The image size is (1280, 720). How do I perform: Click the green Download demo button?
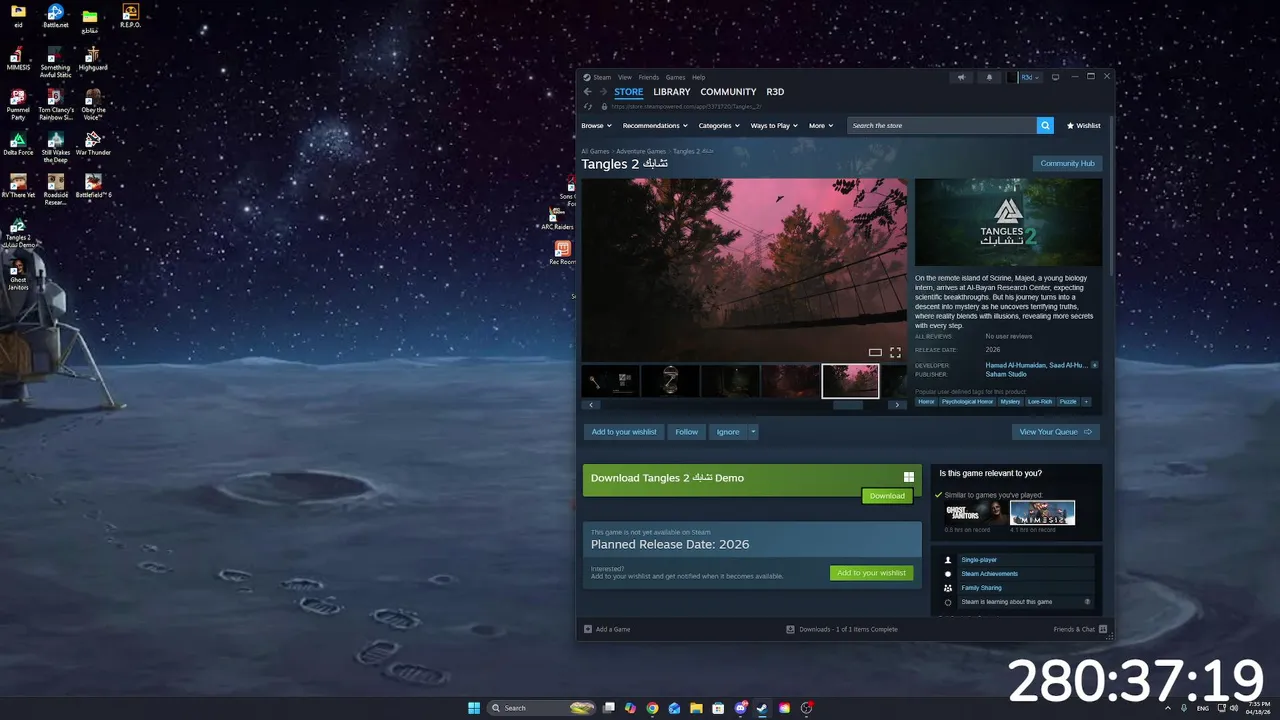pyautogui.click(x=887, y=496)
